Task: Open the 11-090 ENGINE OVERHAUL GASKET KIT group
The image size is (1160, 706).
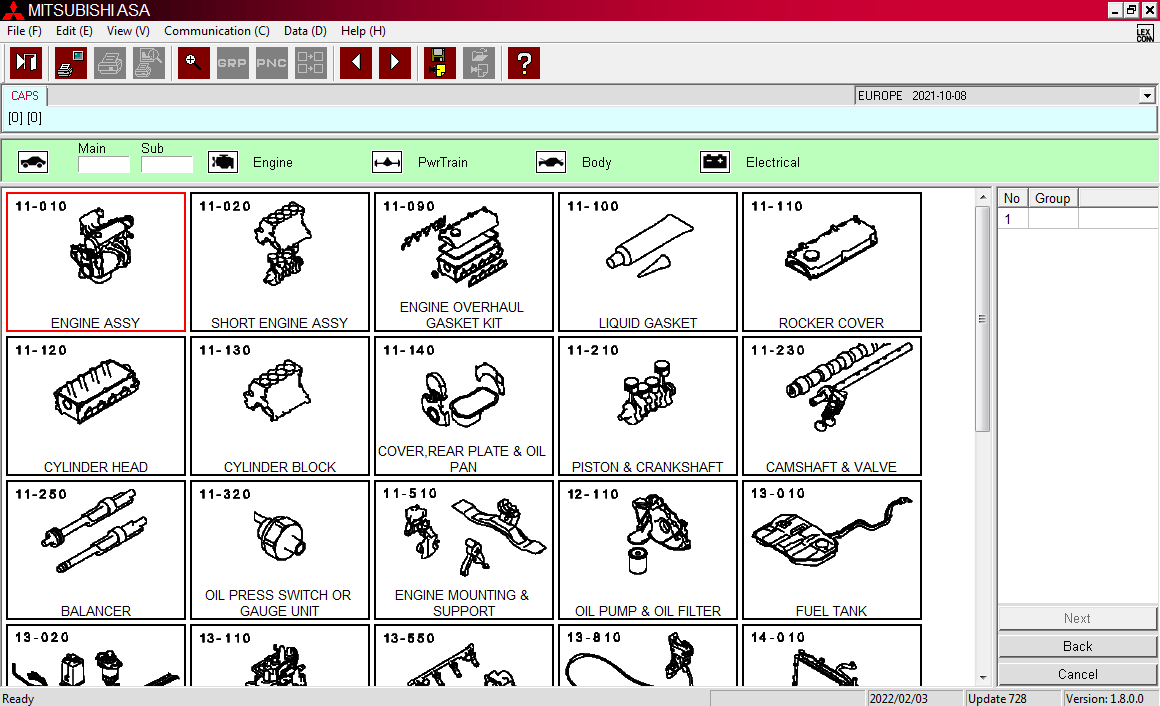Action: 464,262
